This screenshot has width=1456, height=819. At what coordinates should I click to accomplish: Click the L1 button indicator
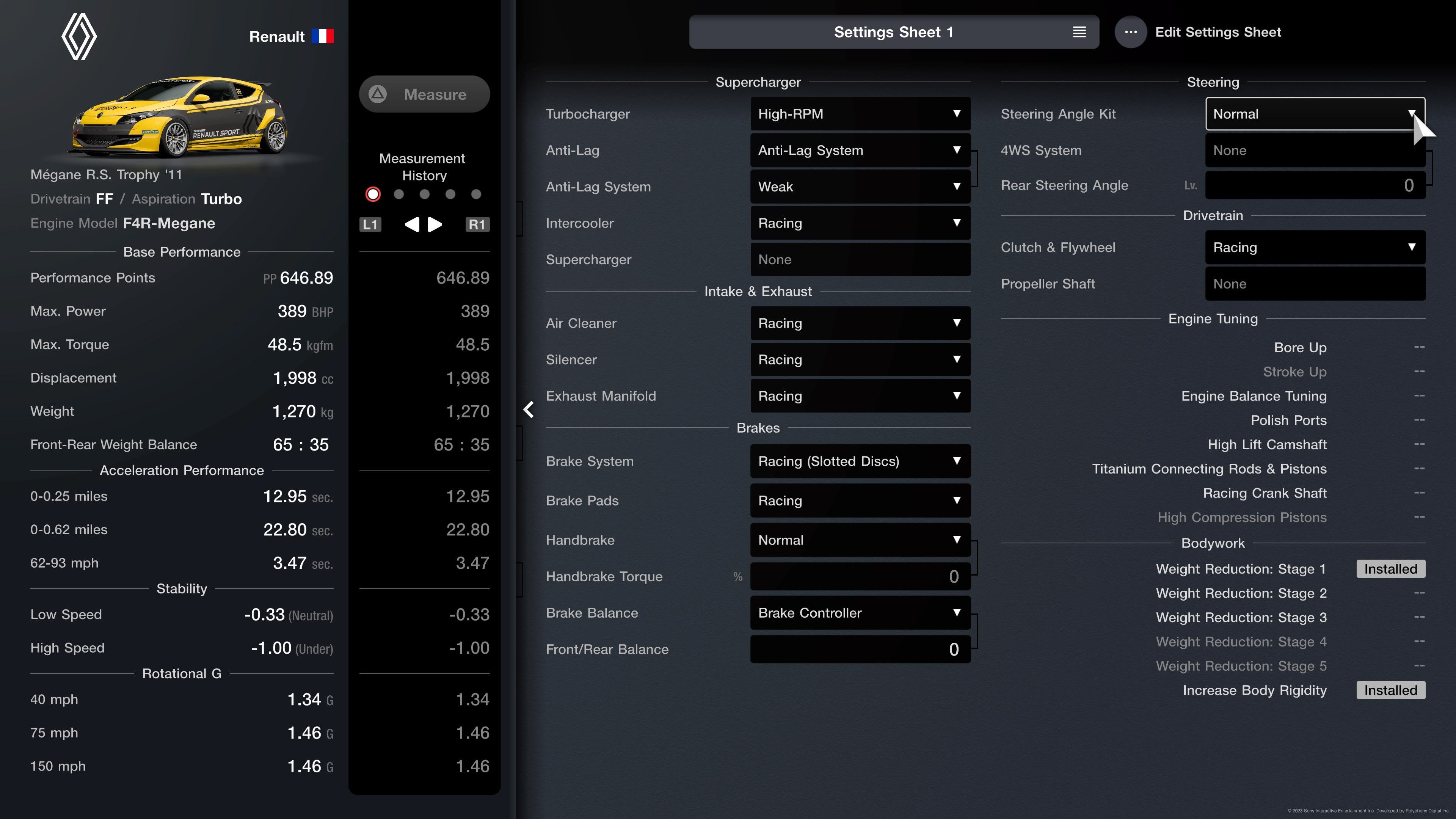[370, 224]
